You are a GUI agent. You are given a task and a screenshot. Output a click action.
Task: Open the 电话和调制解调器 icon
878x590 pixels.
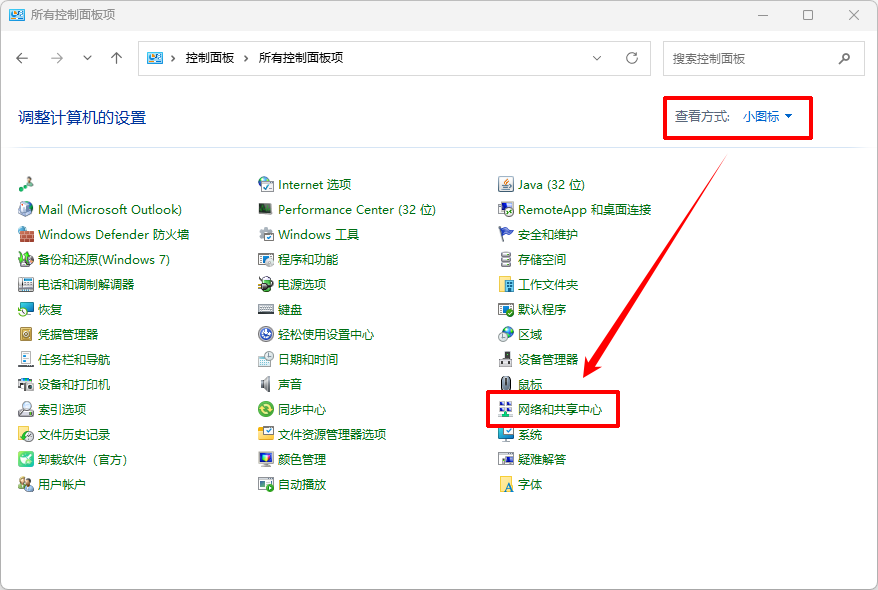[x=26, y=284]
